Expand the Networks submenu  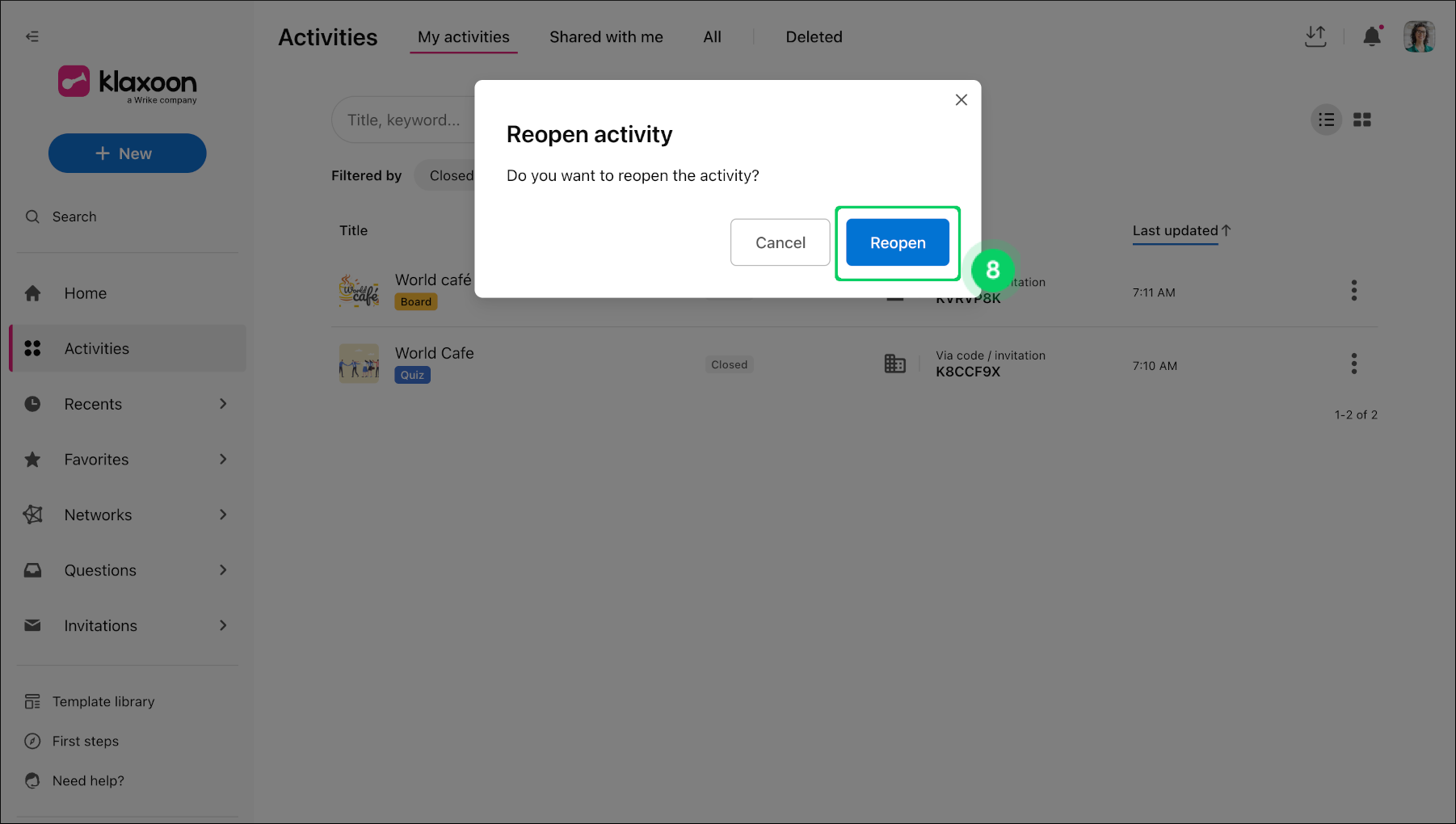click(x=223, y=515)
